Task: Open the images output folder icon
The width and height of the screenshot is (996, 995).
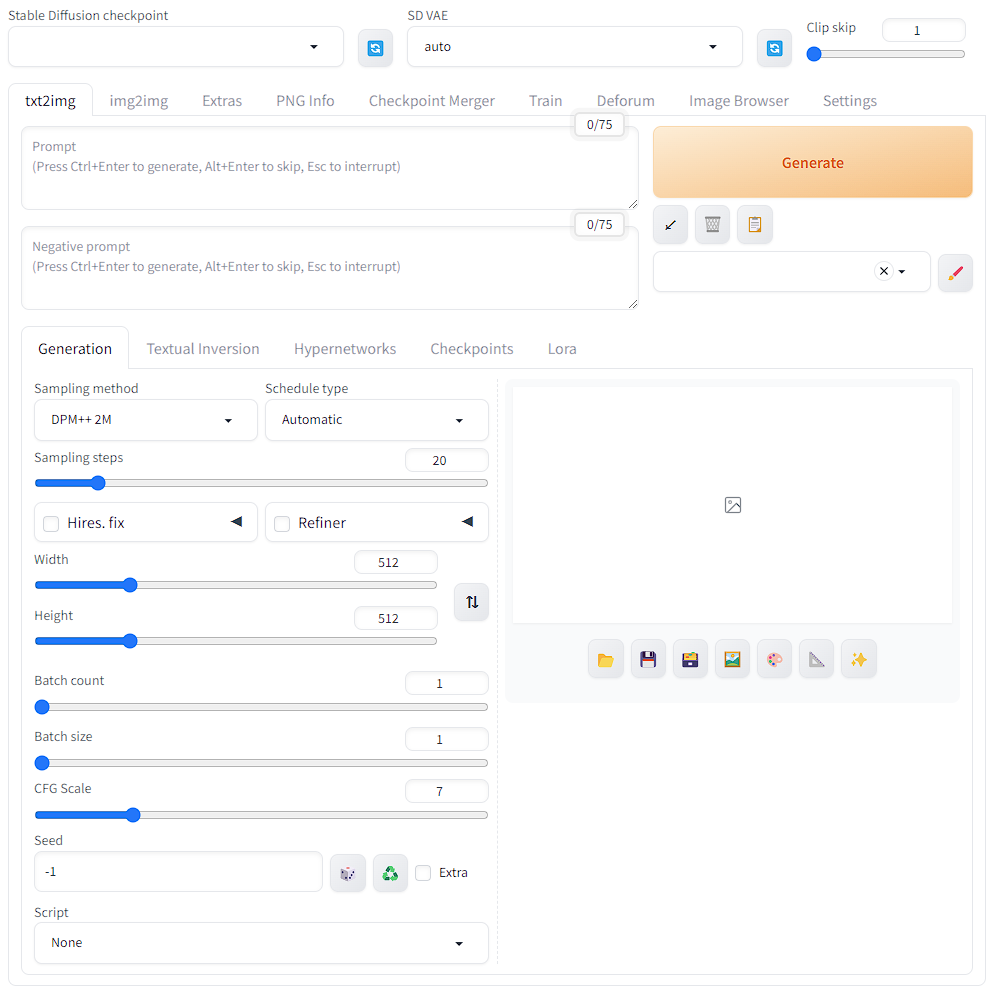Action: point(605,660)
